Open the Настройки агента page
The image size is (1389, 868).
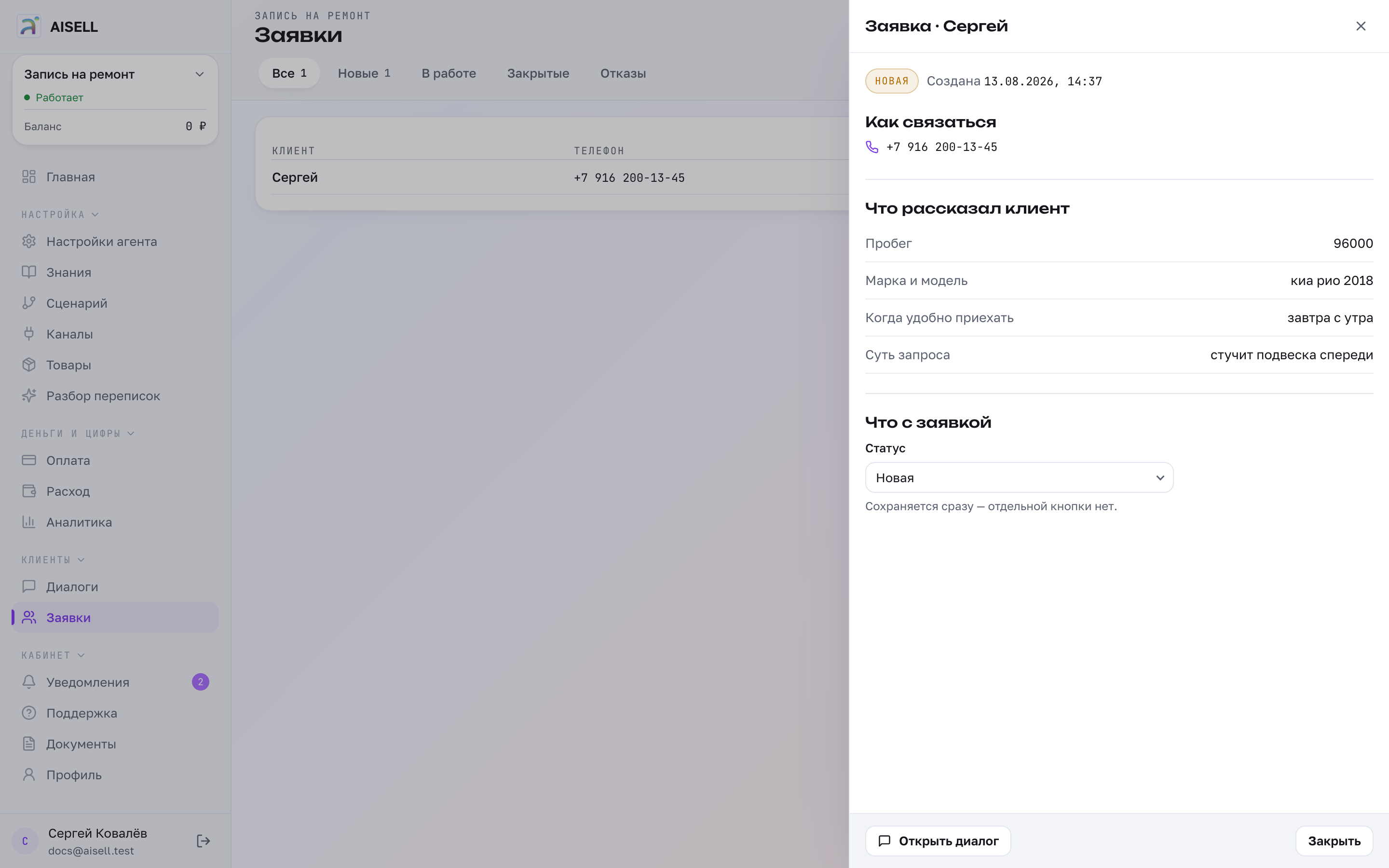coord(115,241)
